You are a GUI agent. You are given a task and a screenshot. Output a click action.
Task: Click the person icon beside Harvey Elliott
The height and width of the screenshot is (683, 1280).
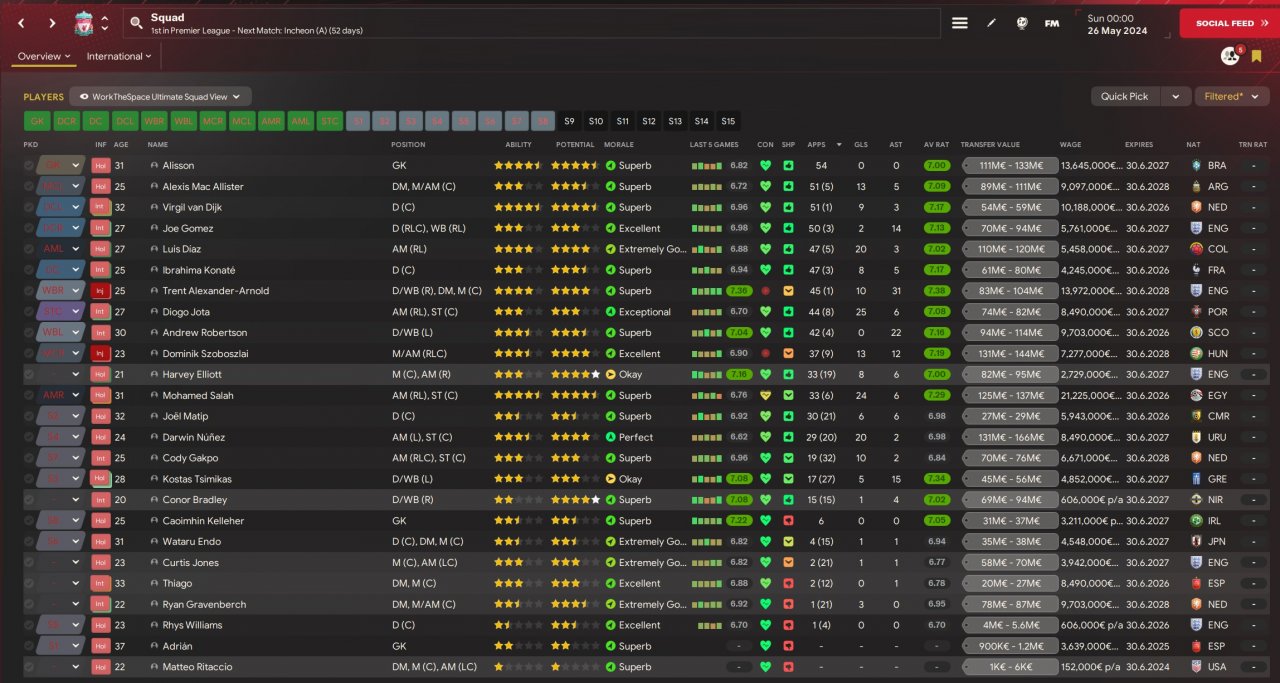154,375
